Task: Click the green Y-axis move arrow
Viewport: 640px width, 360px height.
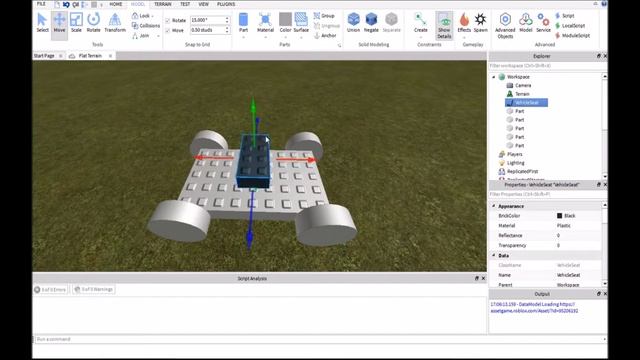Action: pyautogui.click(x=253, y=107)
